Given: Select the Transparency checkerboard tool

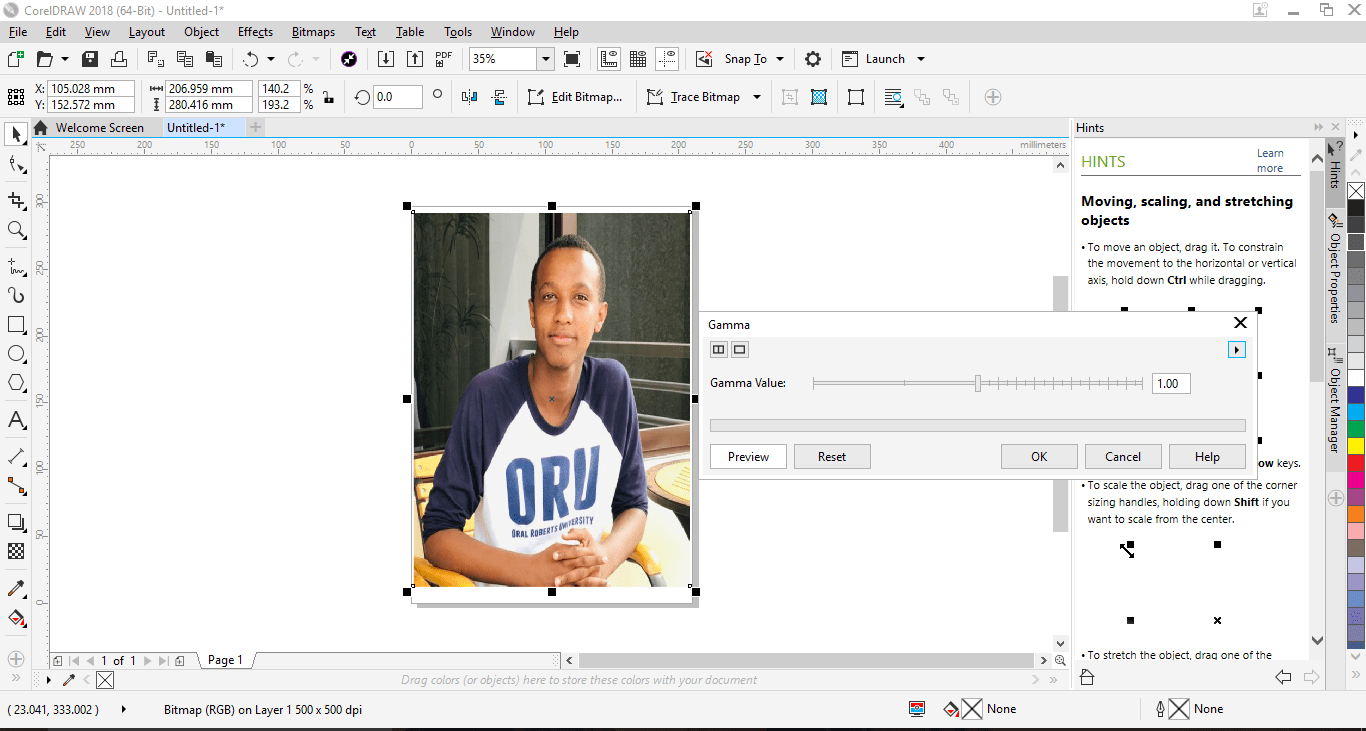Looking at the screenshot, I should pos(17,551).
